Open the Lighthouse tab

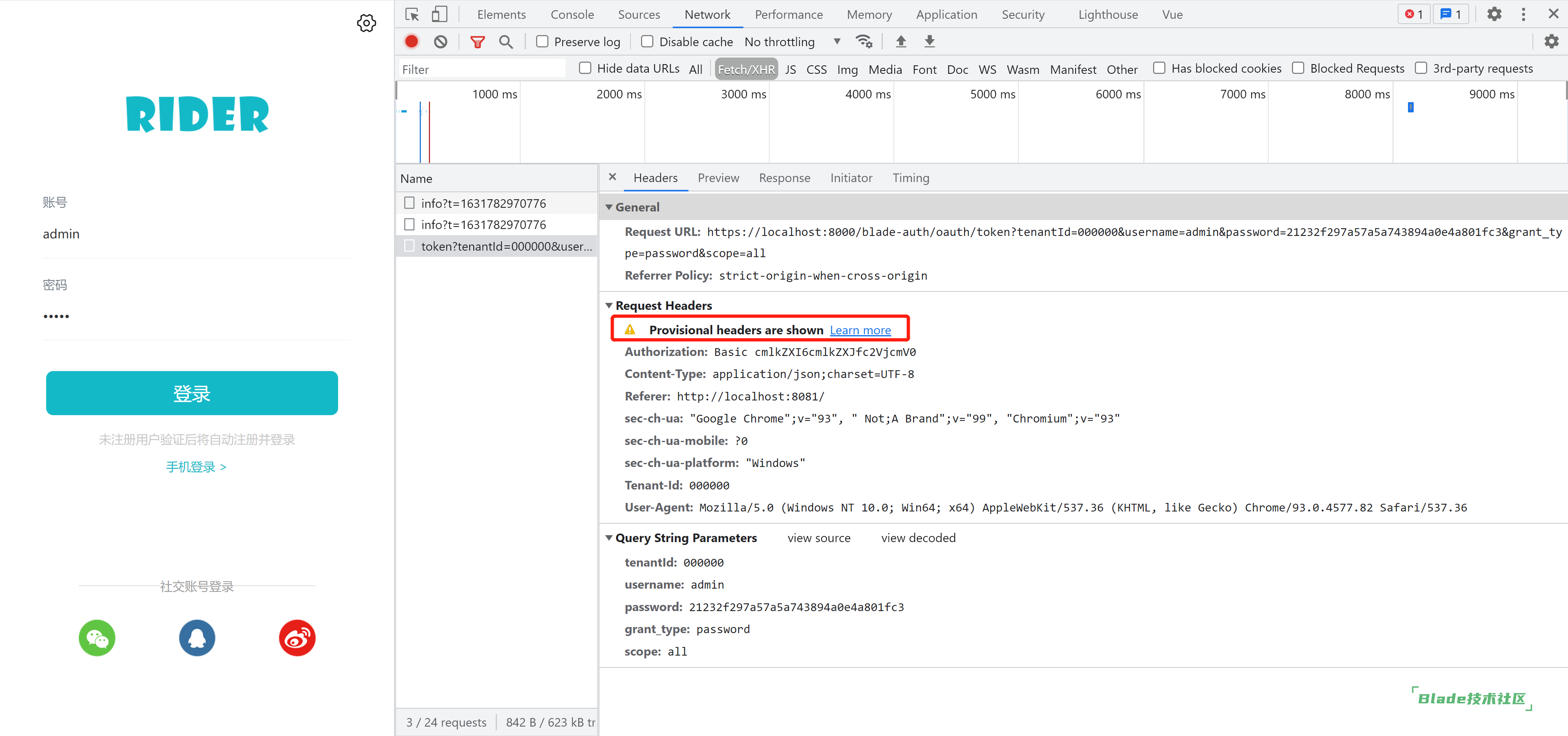pos(1108,15)
